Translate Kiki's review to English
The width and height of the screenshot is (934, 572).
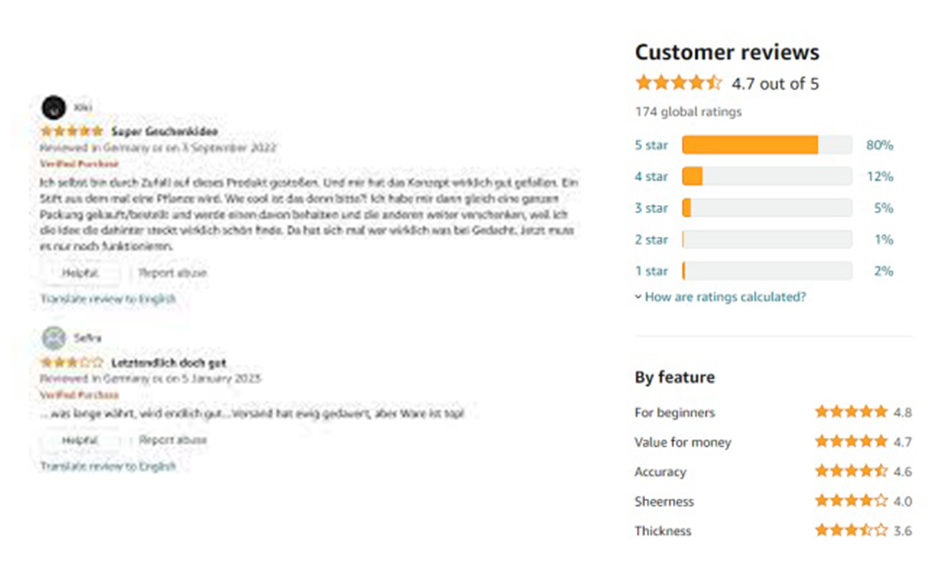[108, 299]
